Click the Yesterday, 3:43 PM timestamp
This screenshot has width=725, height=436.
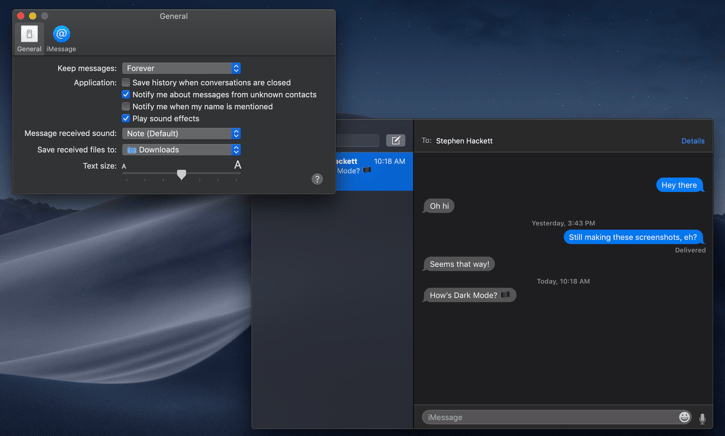tap(563, 223)
